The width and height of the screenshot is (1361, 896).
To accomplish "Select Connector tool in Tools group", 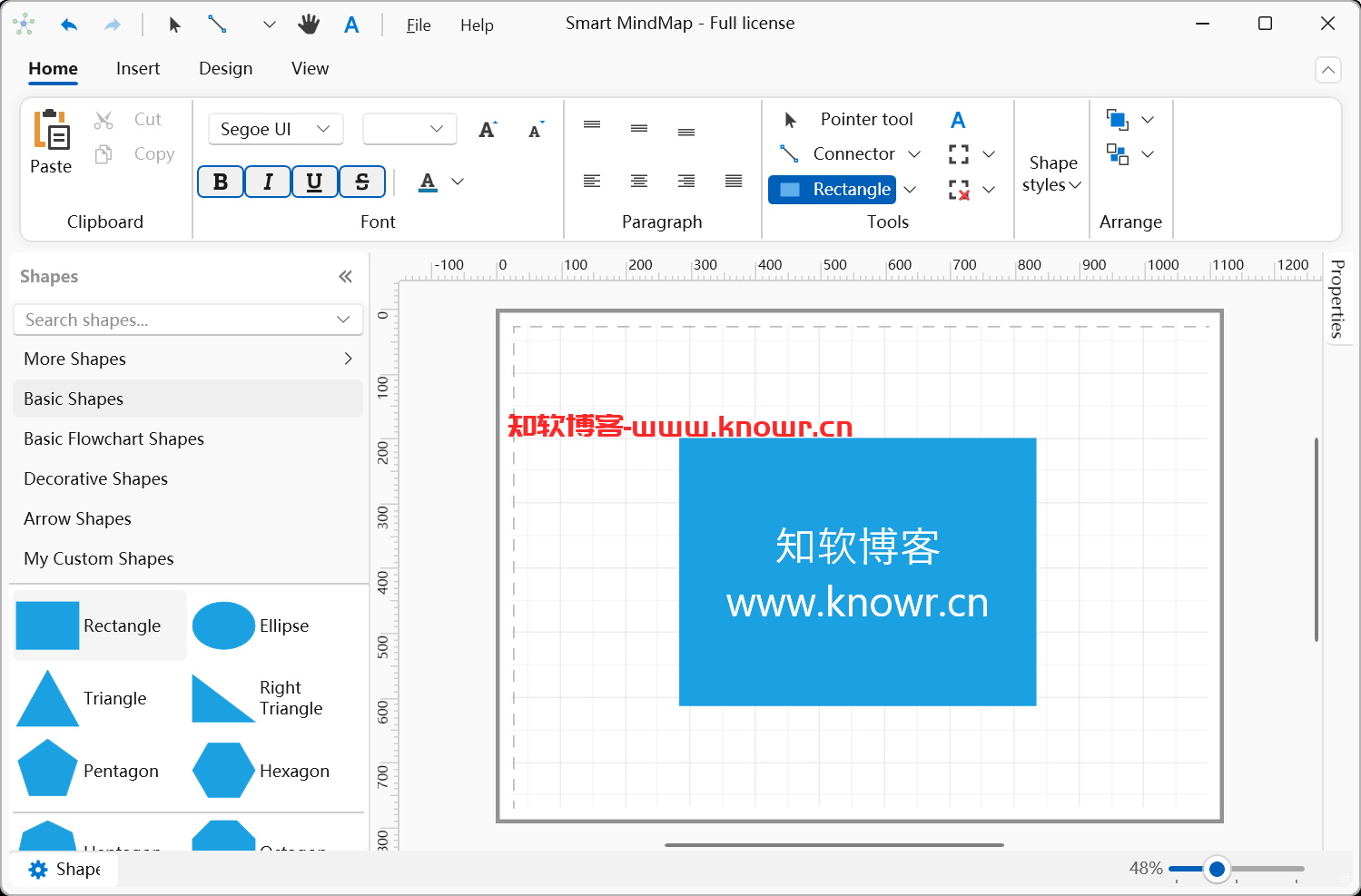I will pos(836,153).
